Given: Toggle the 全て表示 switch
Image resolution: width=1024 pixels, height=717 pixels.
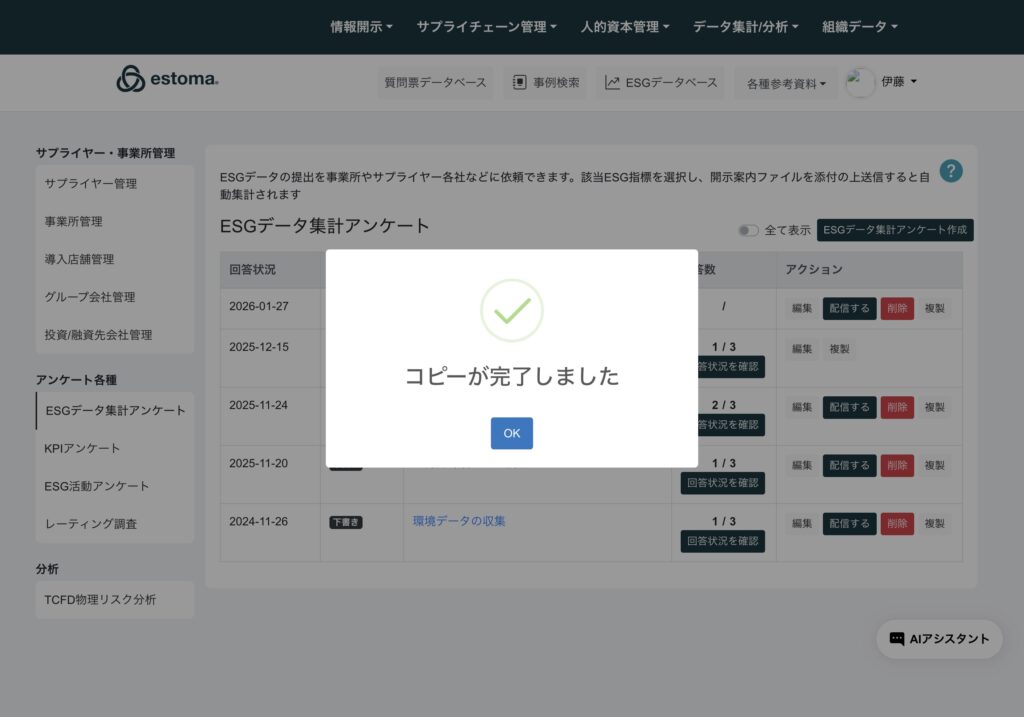Looking at the screenshot, I should pos(748,230).
